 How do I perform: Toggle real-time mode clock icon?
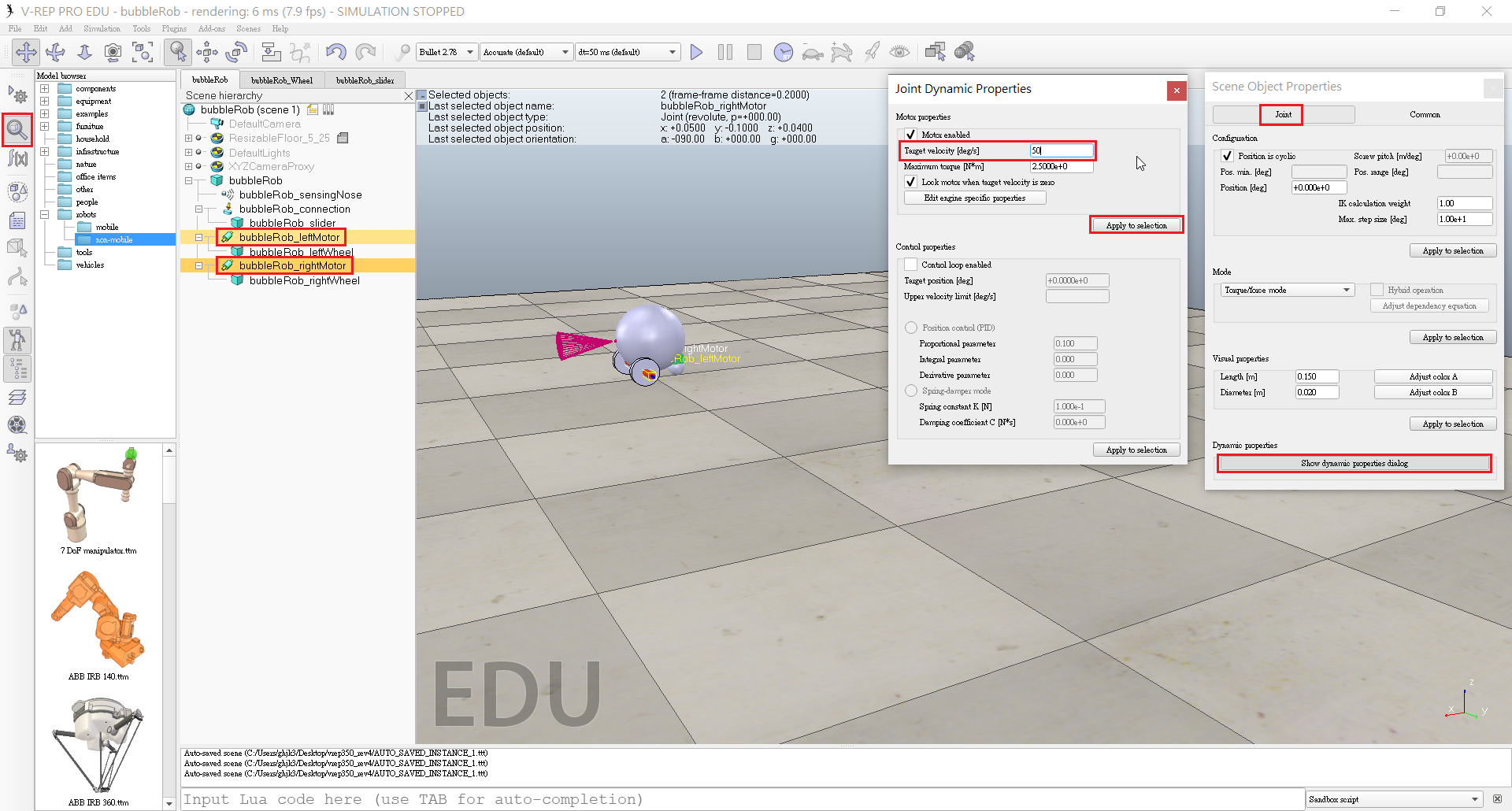tap(783, 52)
